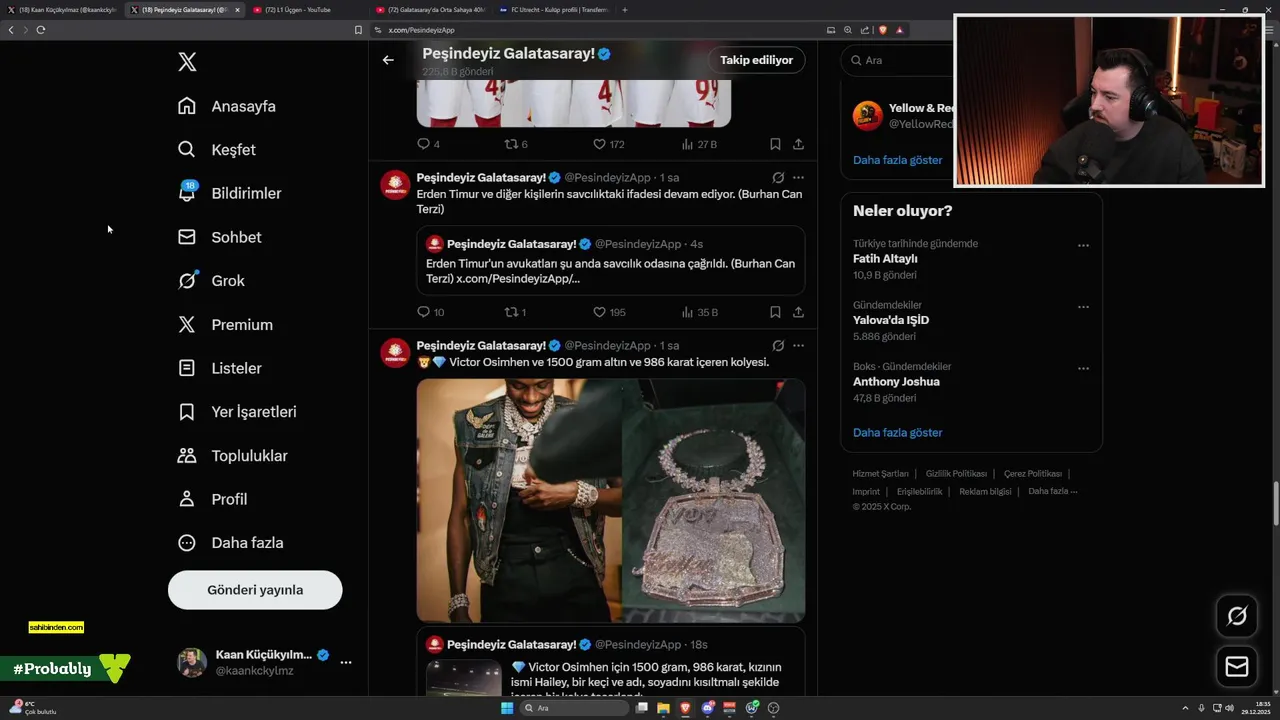The width and height of the screenshot is (1280, 720).
Task: Switch to Kaan Küçükyılmaz X tab
Action: (62, 10)
